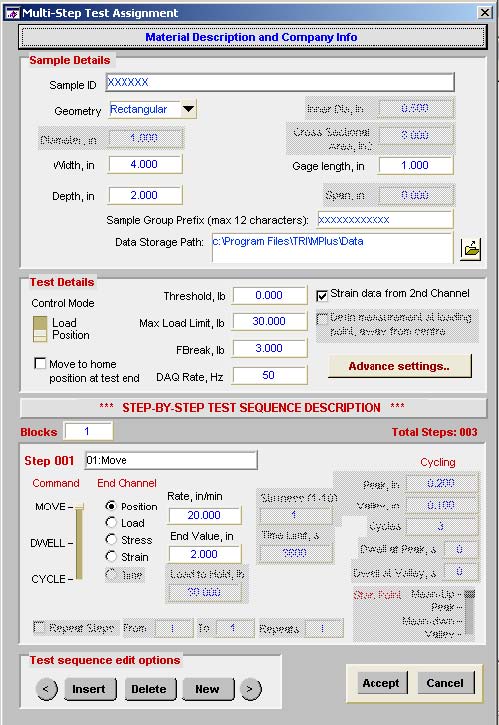The height and width of the screenshot is (725, 499).
Task: Click the STEP-BY-STEP TEST SEQUENCE DESCRIPTION banner
Action: [x=253, y=408]
